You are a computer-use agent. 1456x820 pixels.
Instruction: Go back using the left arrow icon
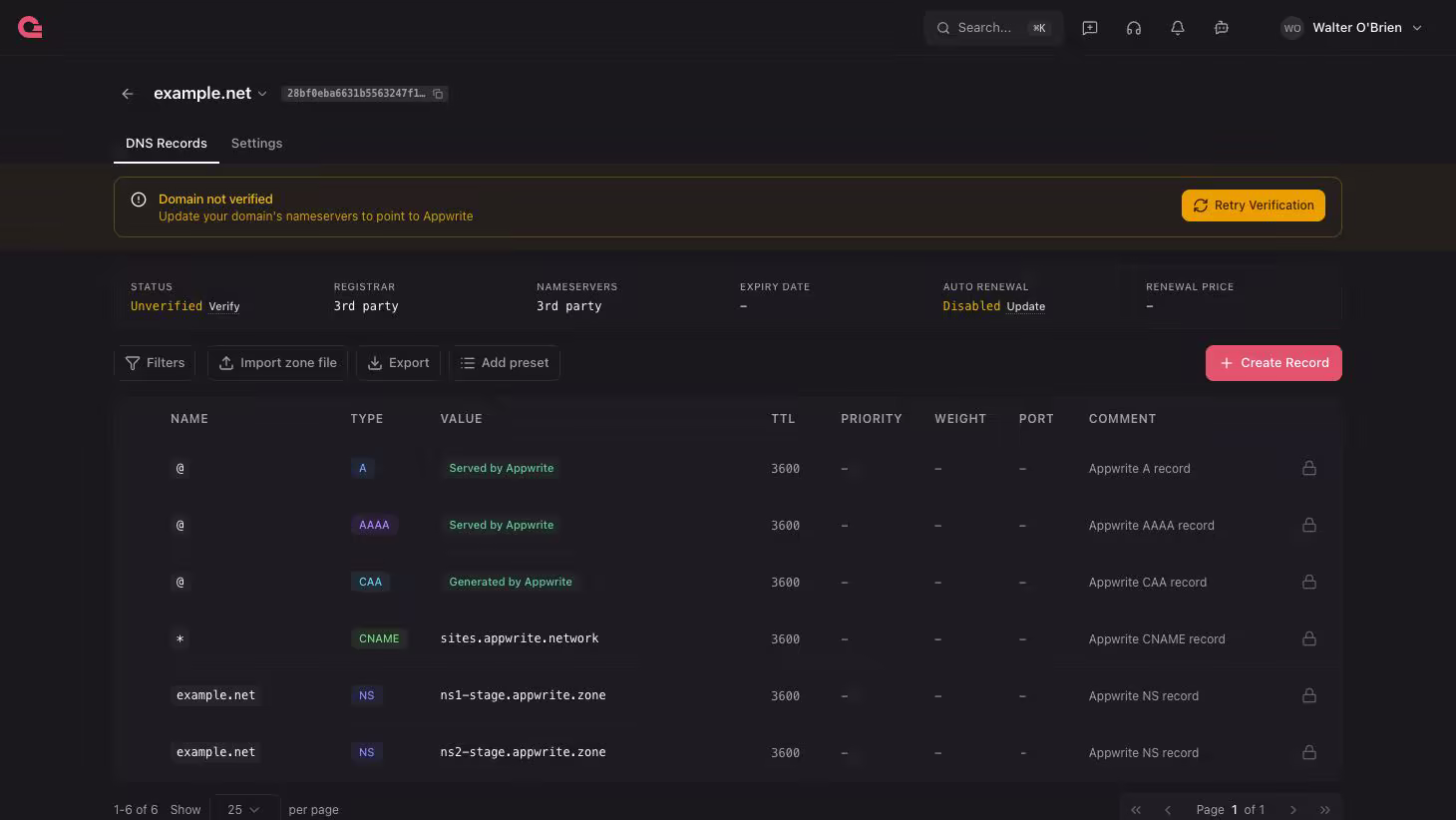point(128,94)
